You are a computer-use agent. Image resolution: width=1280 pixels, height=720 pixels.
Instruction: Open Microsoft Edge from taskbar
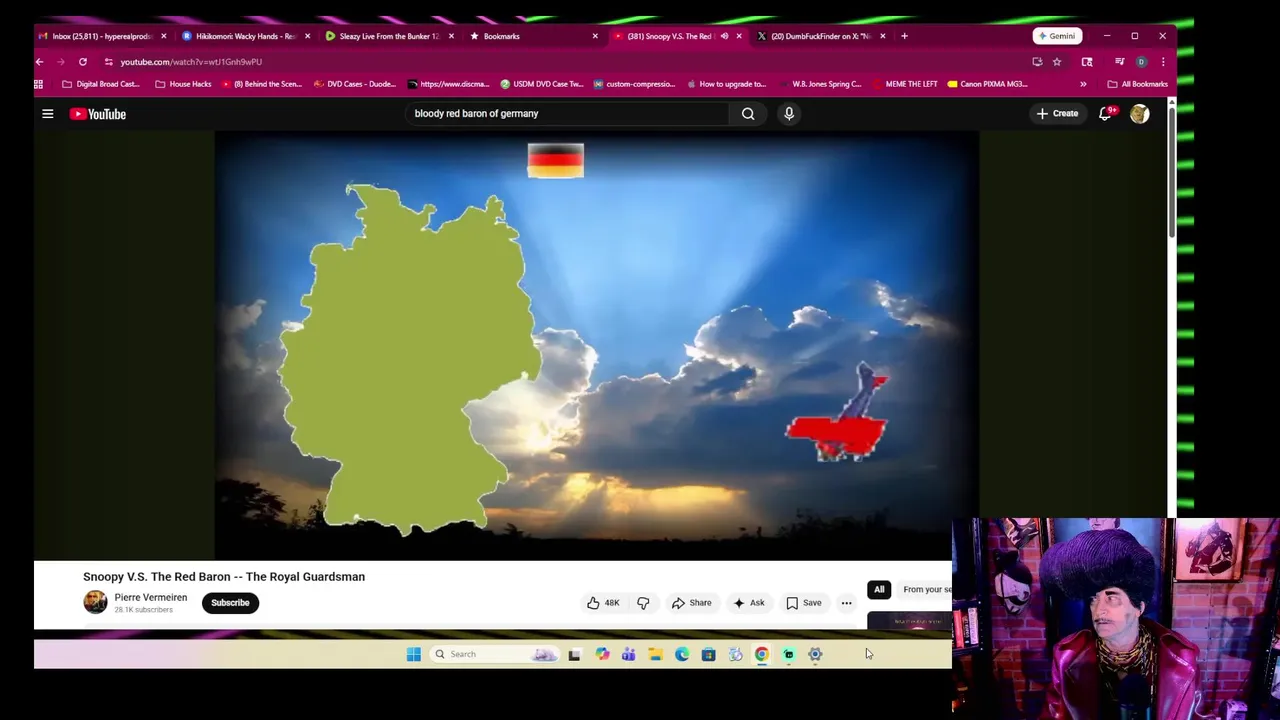tap(682, 654)
